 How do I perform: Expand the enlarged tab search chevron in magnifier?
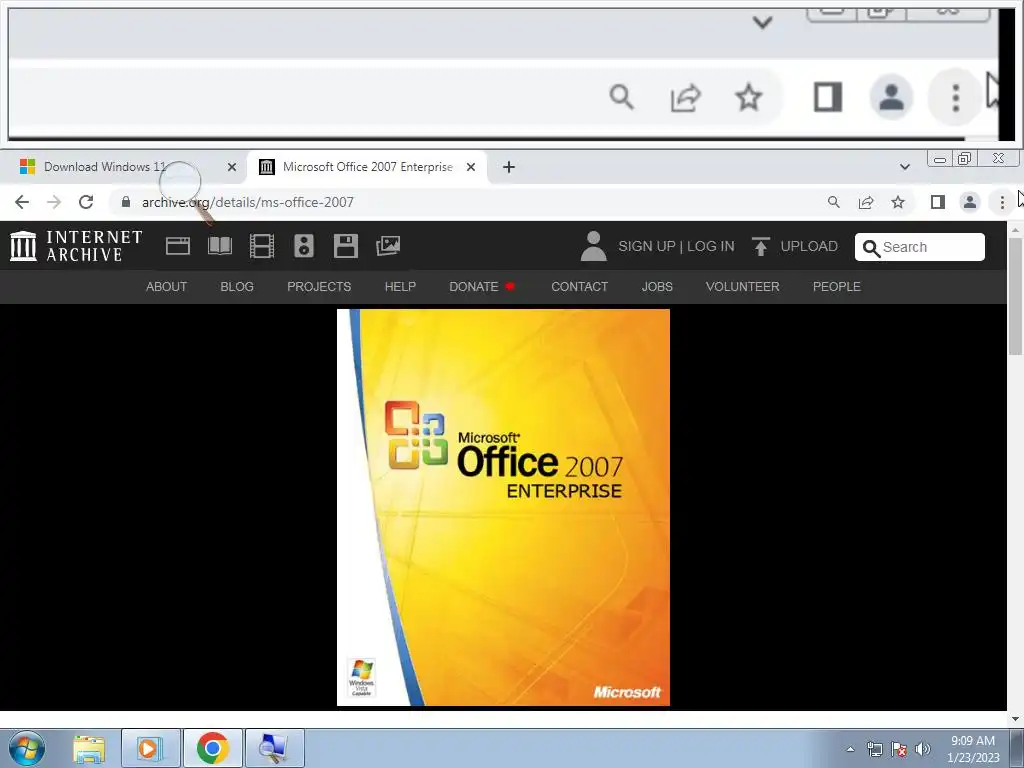tap(762, 23)
